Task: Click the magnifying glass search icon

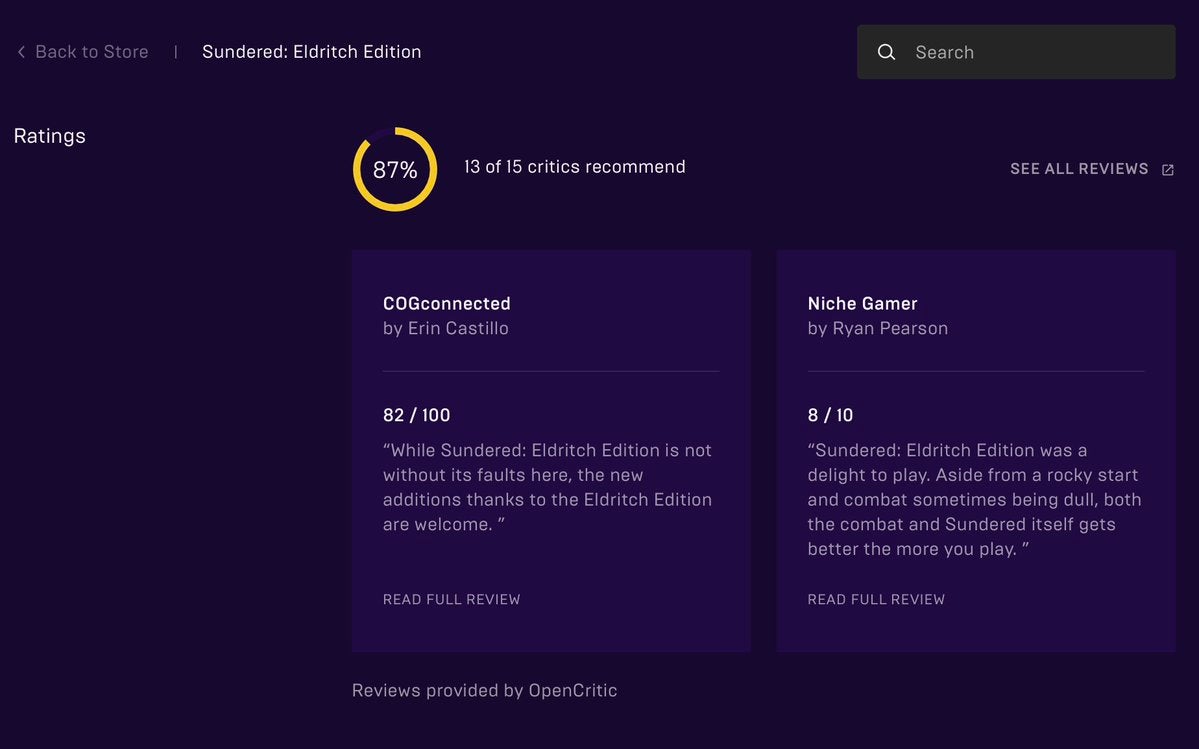Action: pyautogui.click(x=886, y=52)
